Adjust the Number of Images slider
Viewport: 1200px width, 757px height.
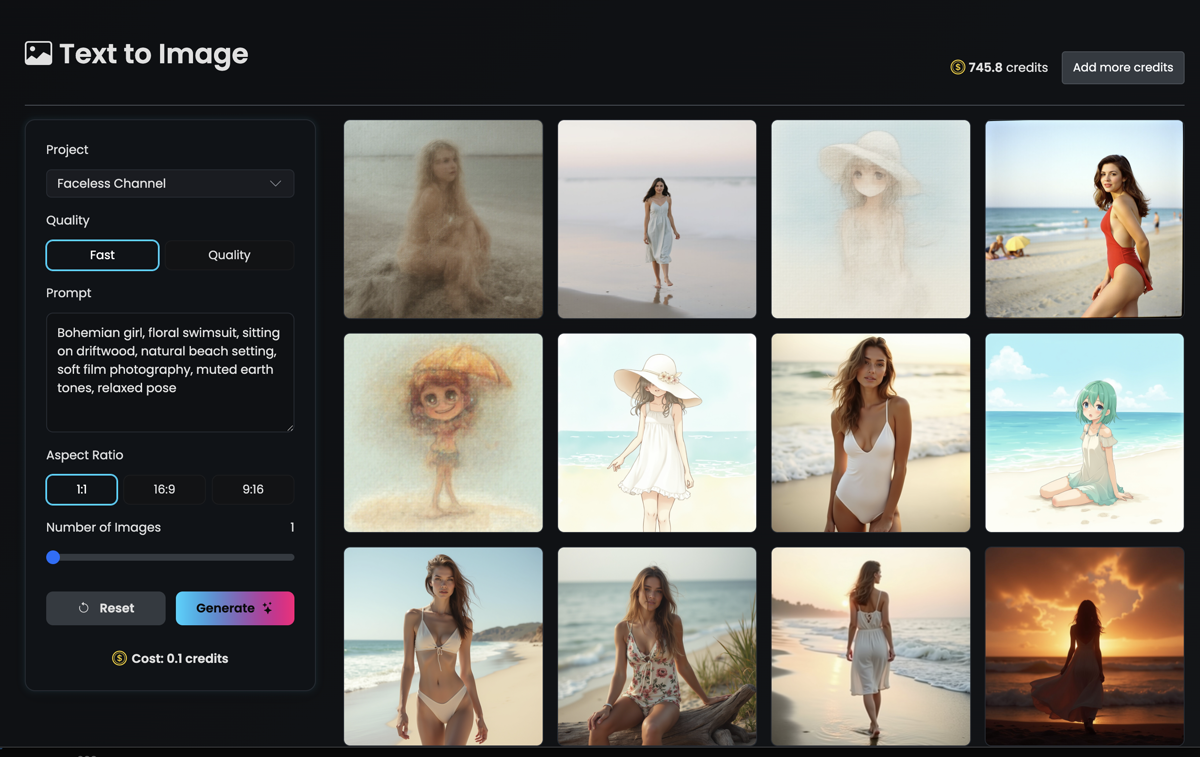pos(53,557)
